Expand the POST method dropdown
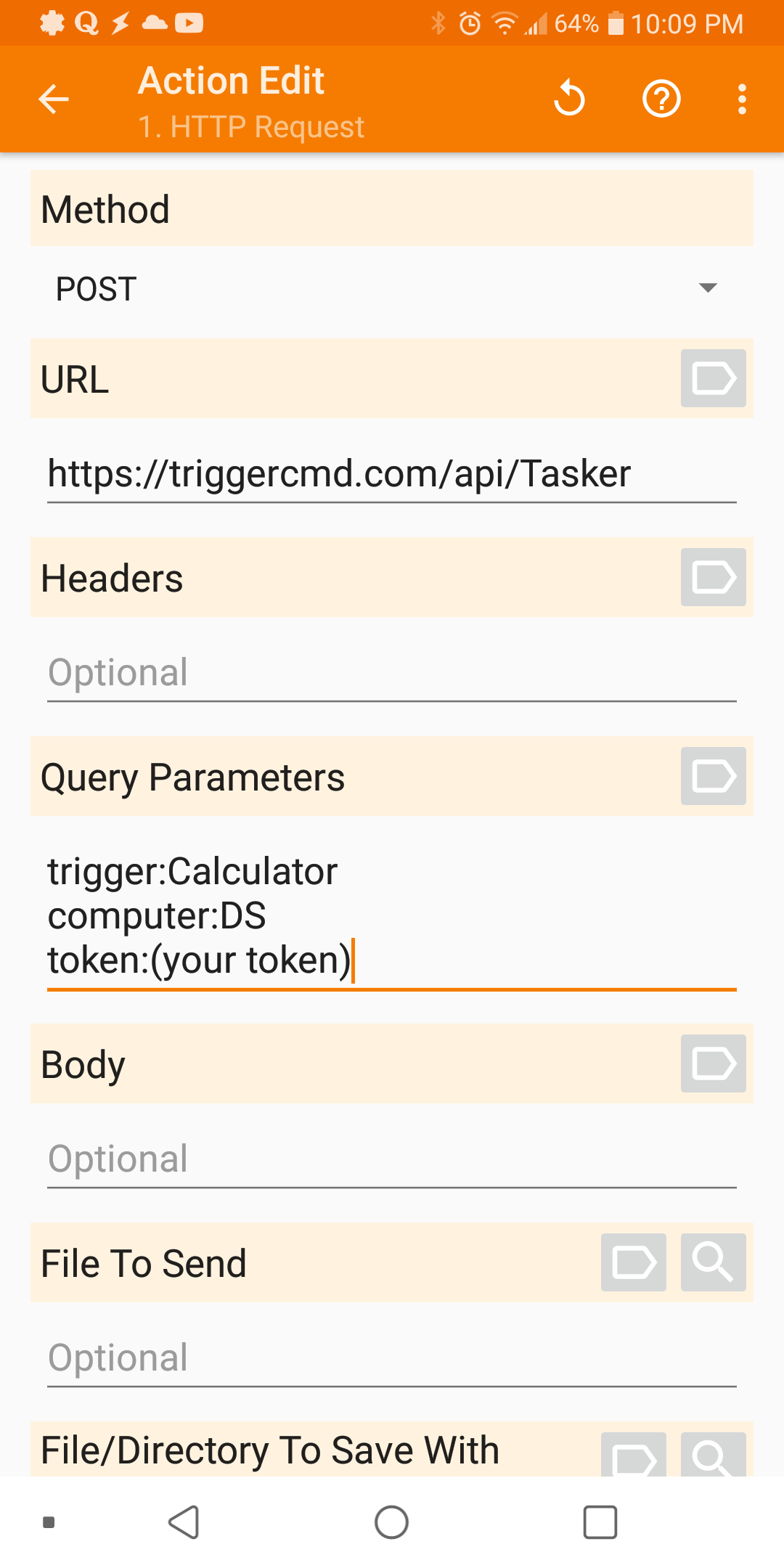The width and height of the screenshot is (784, 1568). point(392,289)
